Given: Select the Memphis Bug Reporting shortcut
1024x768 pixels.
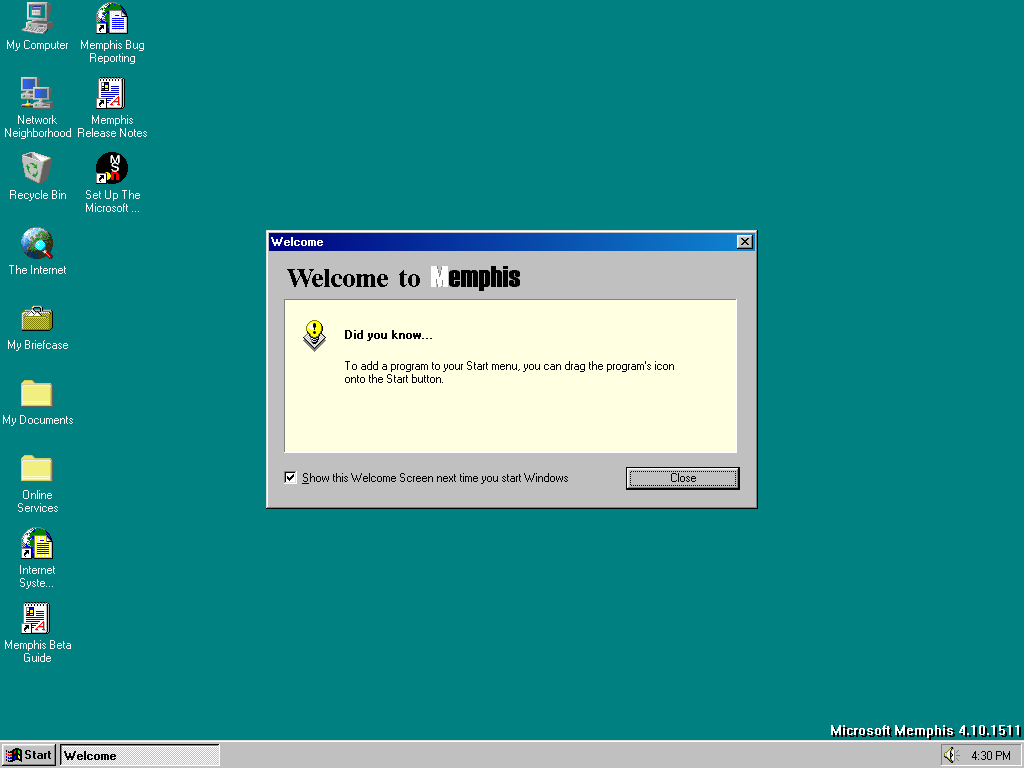Looking at the screenshot, I should (x=112, y=33).
